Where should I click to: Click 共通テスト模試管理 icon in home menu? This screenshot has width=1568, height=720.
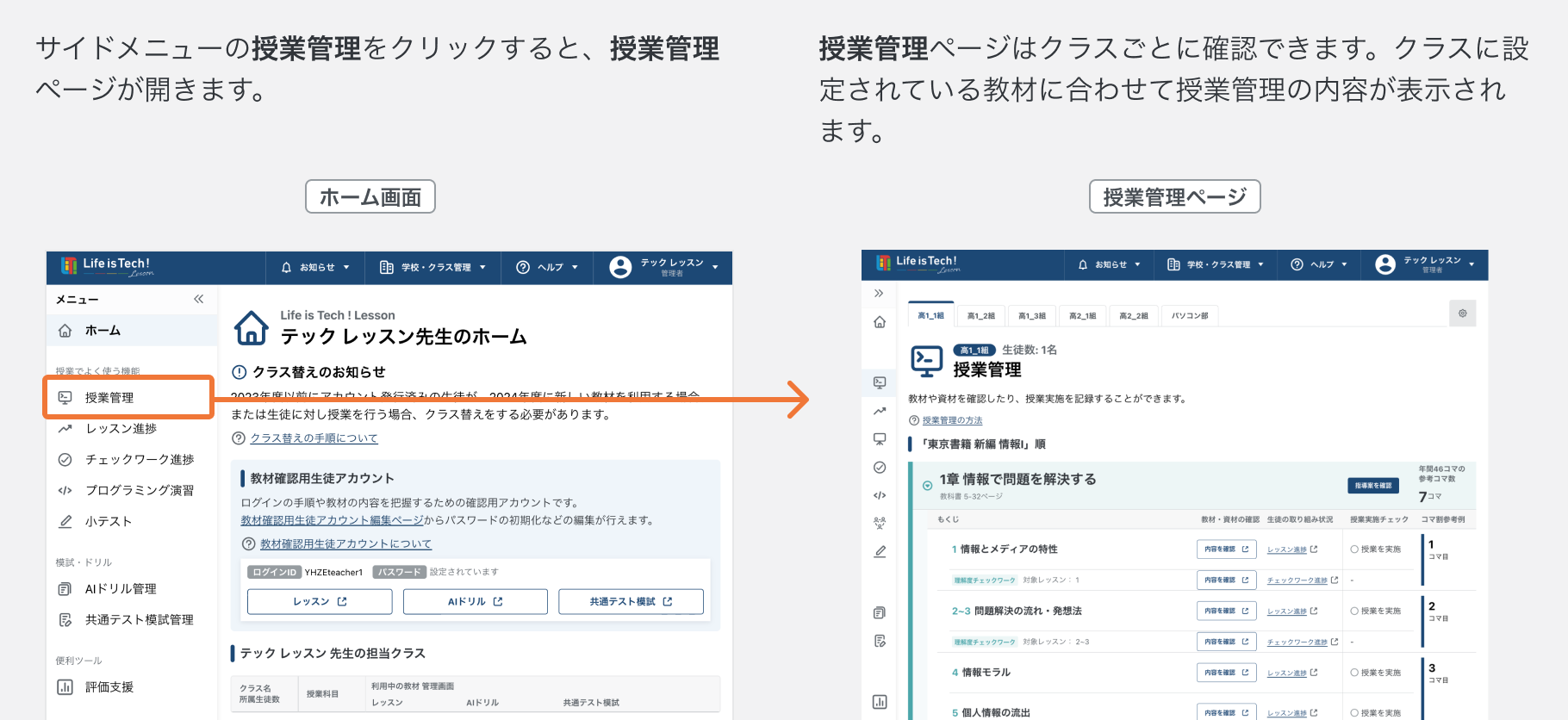coord(65,620)
